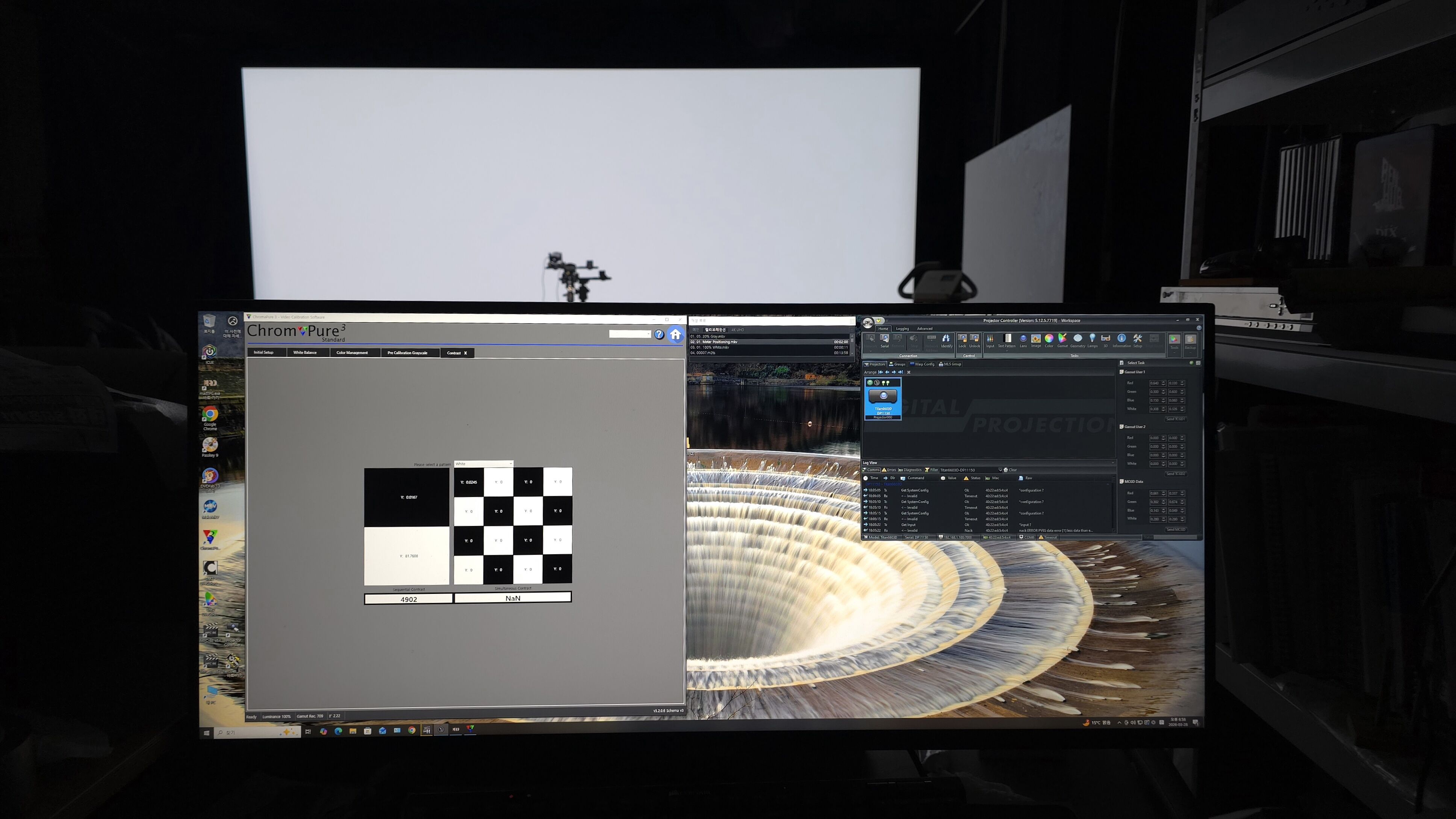Open the ChromaPure help question mark
The image size is (1456, 819).
[x=658, y=334]
